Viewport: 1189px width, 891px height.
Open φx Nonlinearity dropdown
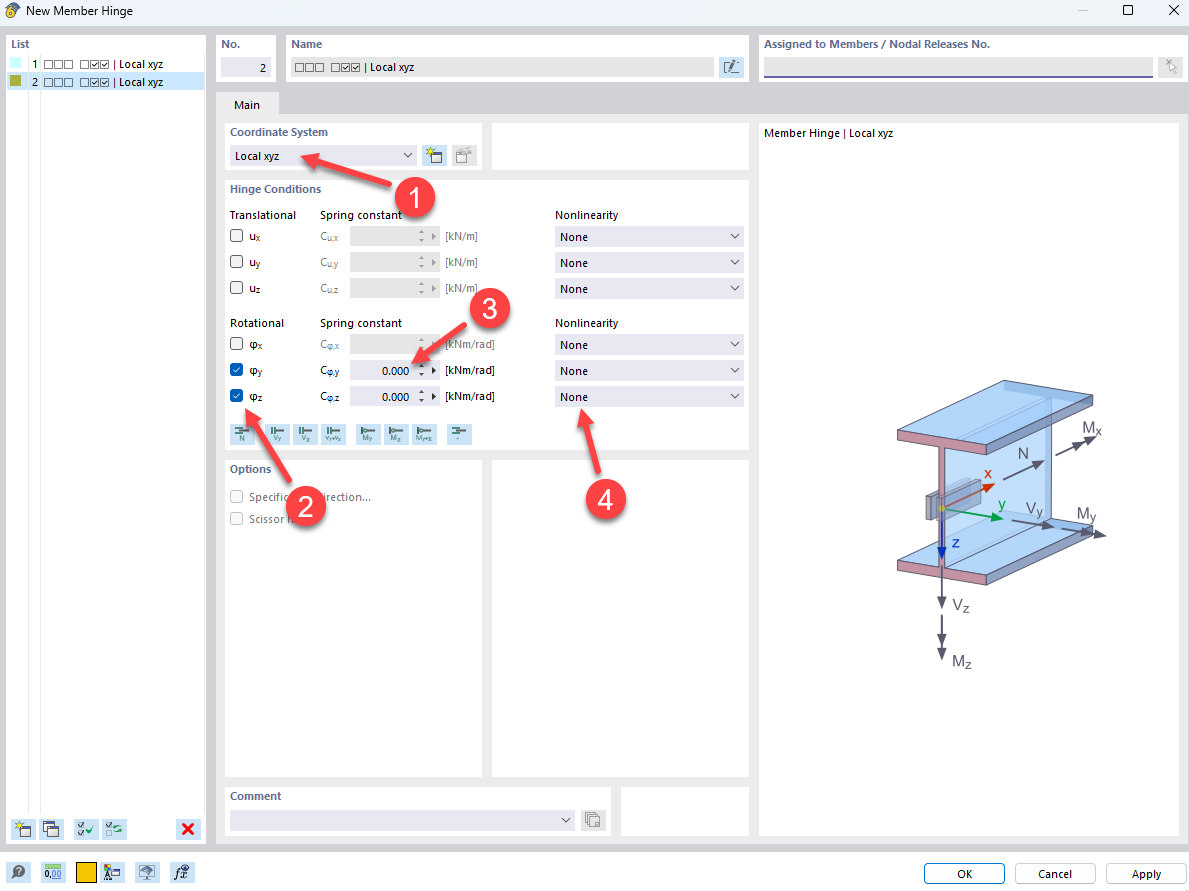click(649, 344)
